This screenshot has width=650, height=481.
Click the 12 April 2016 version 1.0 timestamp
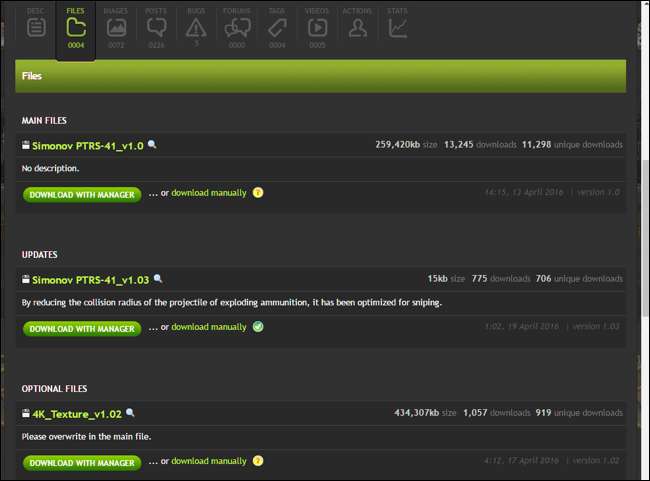(x=552, y=192)
